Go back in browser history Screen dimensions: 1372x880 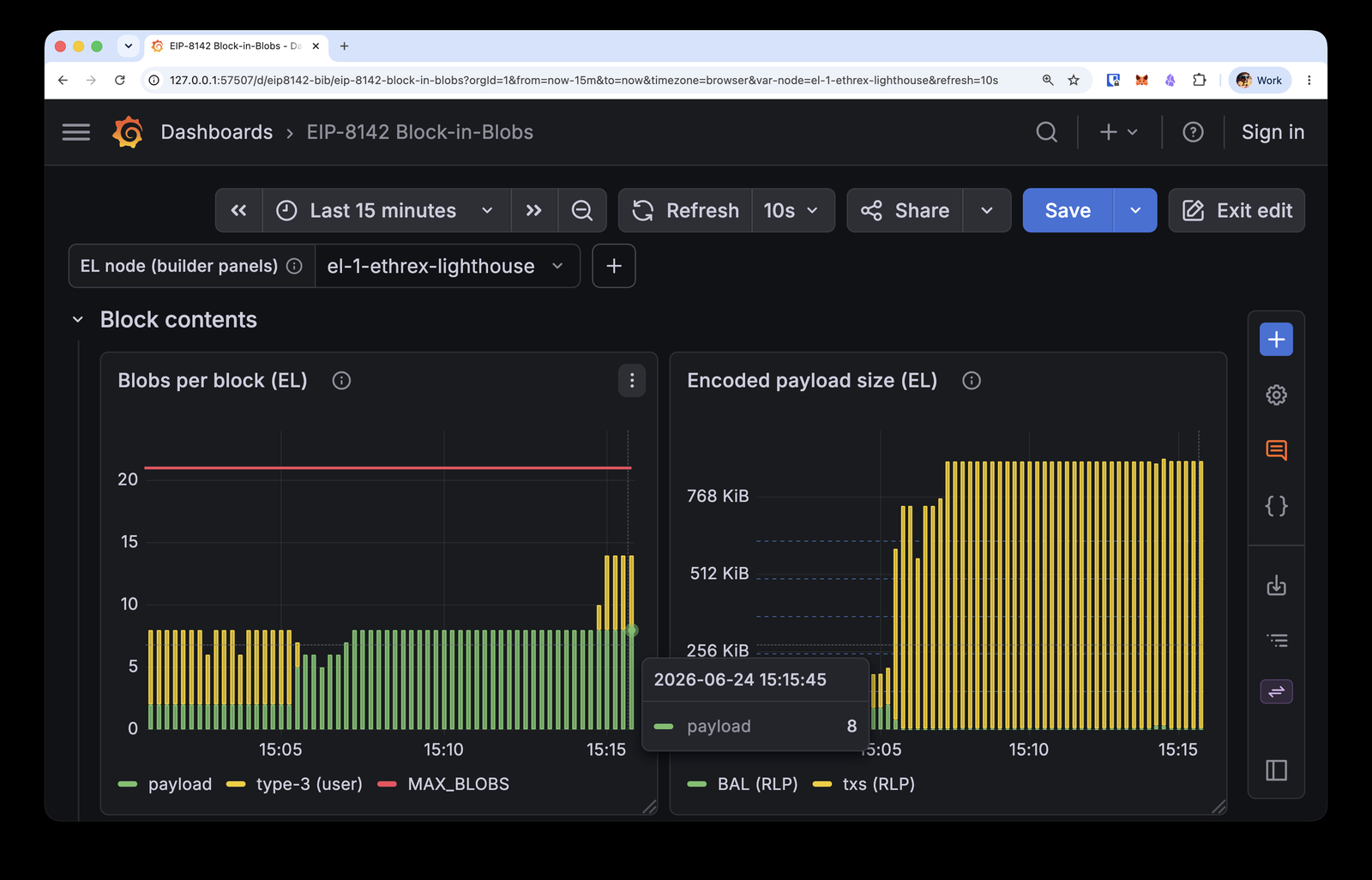[x=63, y=80]
